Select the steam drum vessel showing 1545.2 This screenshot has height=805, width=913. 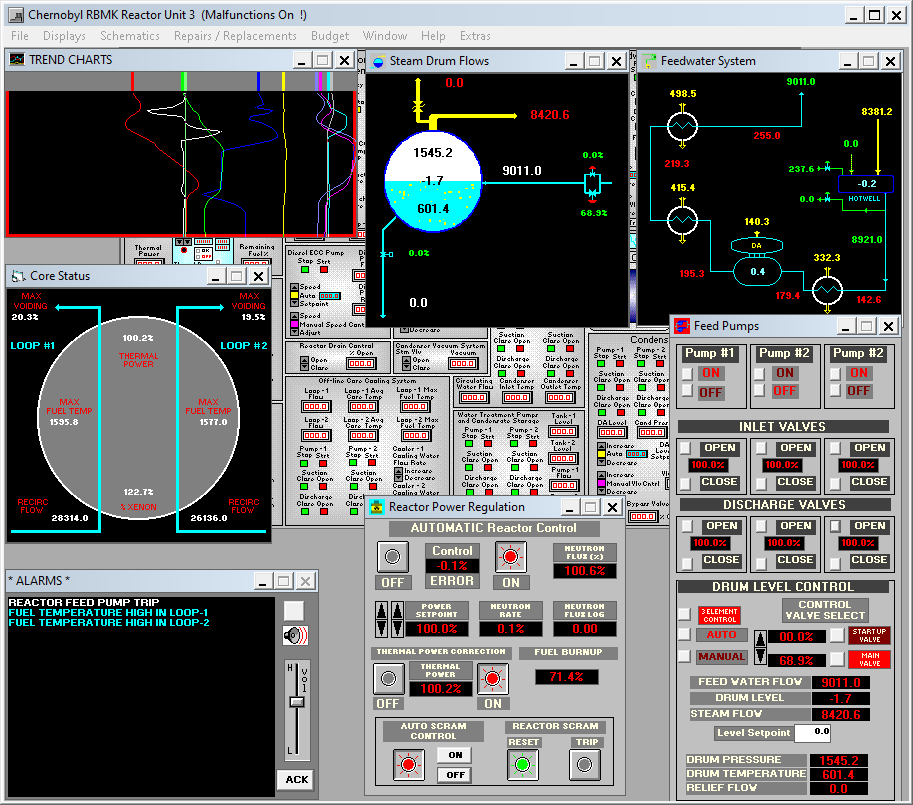click(x=433, y=182)
